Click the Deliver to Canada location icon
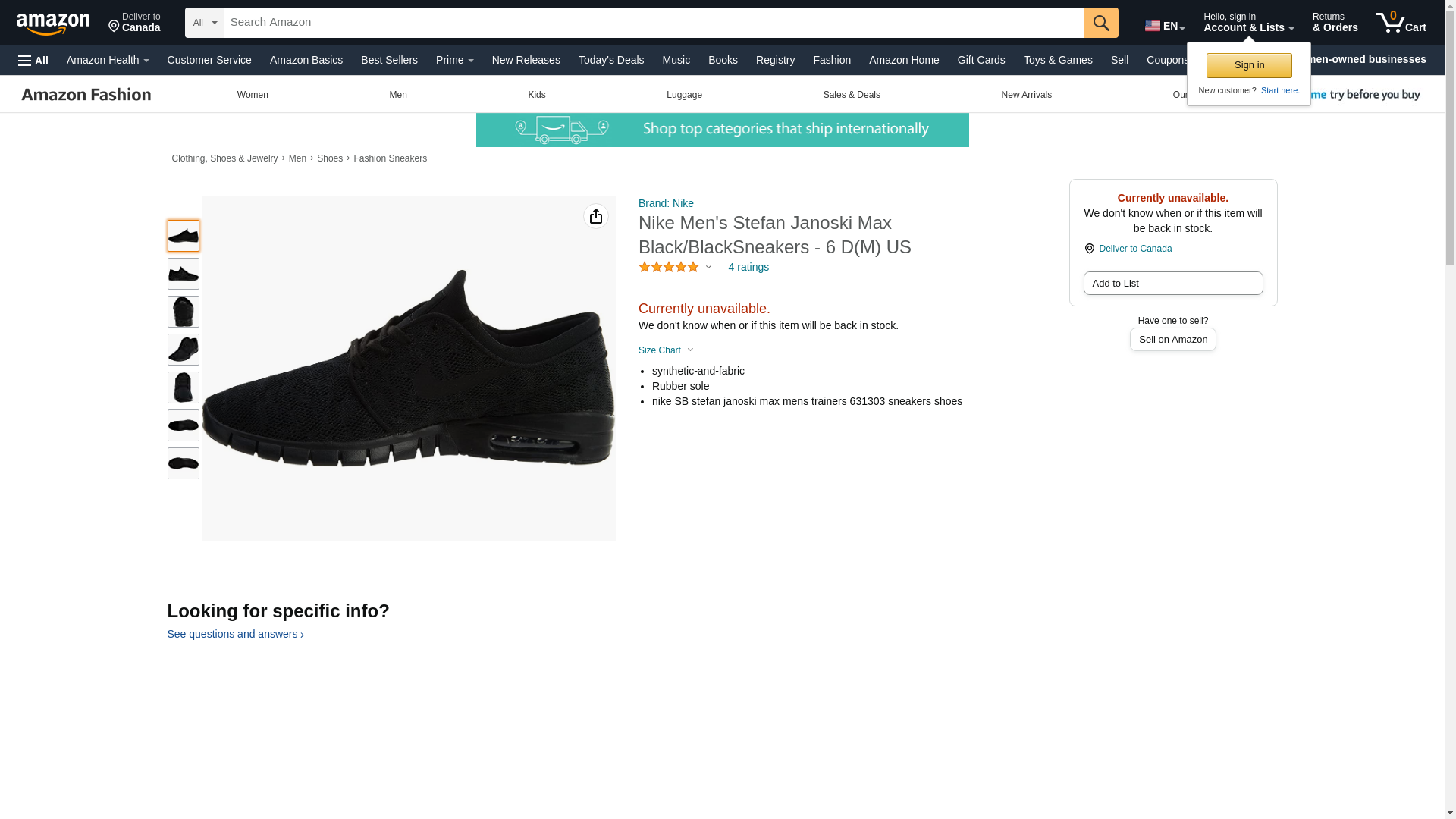 [x=1089, y=249]
